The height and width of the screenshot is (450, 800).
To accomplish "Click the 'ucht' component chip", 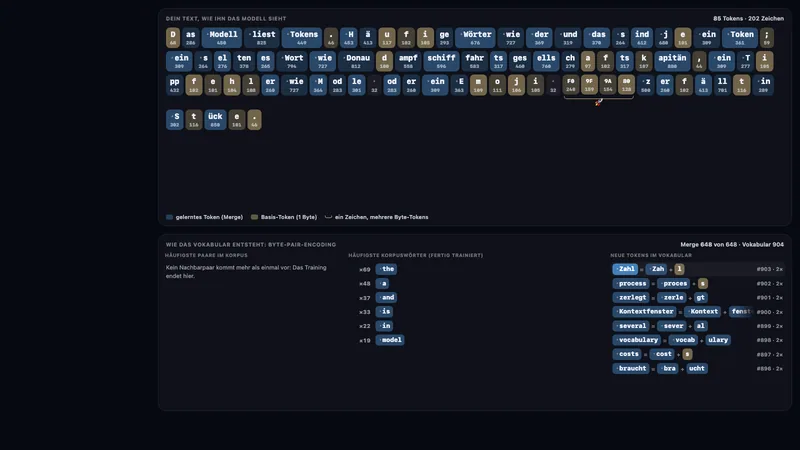I will [x=696, y=368].
